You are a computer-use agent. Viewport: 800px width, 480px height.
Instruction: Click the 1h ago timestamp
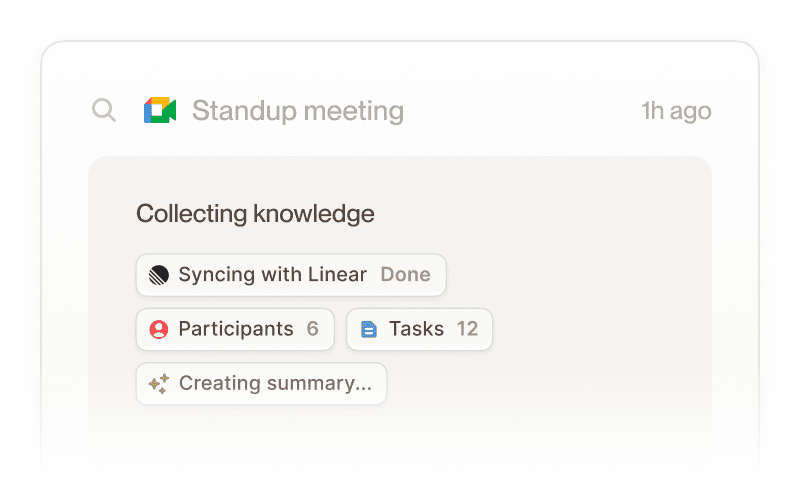coord(676,111)
